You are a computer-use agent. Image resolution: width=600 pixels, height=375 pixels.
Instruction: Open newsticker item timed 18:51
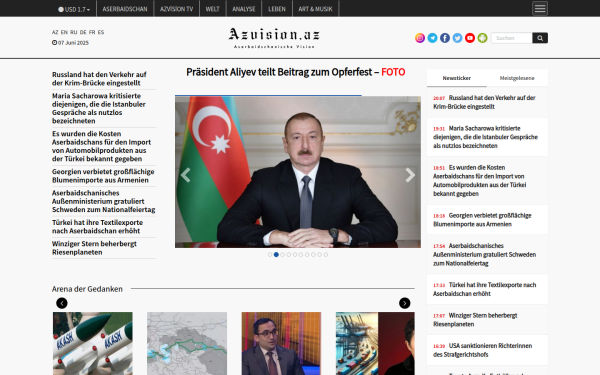487,181
